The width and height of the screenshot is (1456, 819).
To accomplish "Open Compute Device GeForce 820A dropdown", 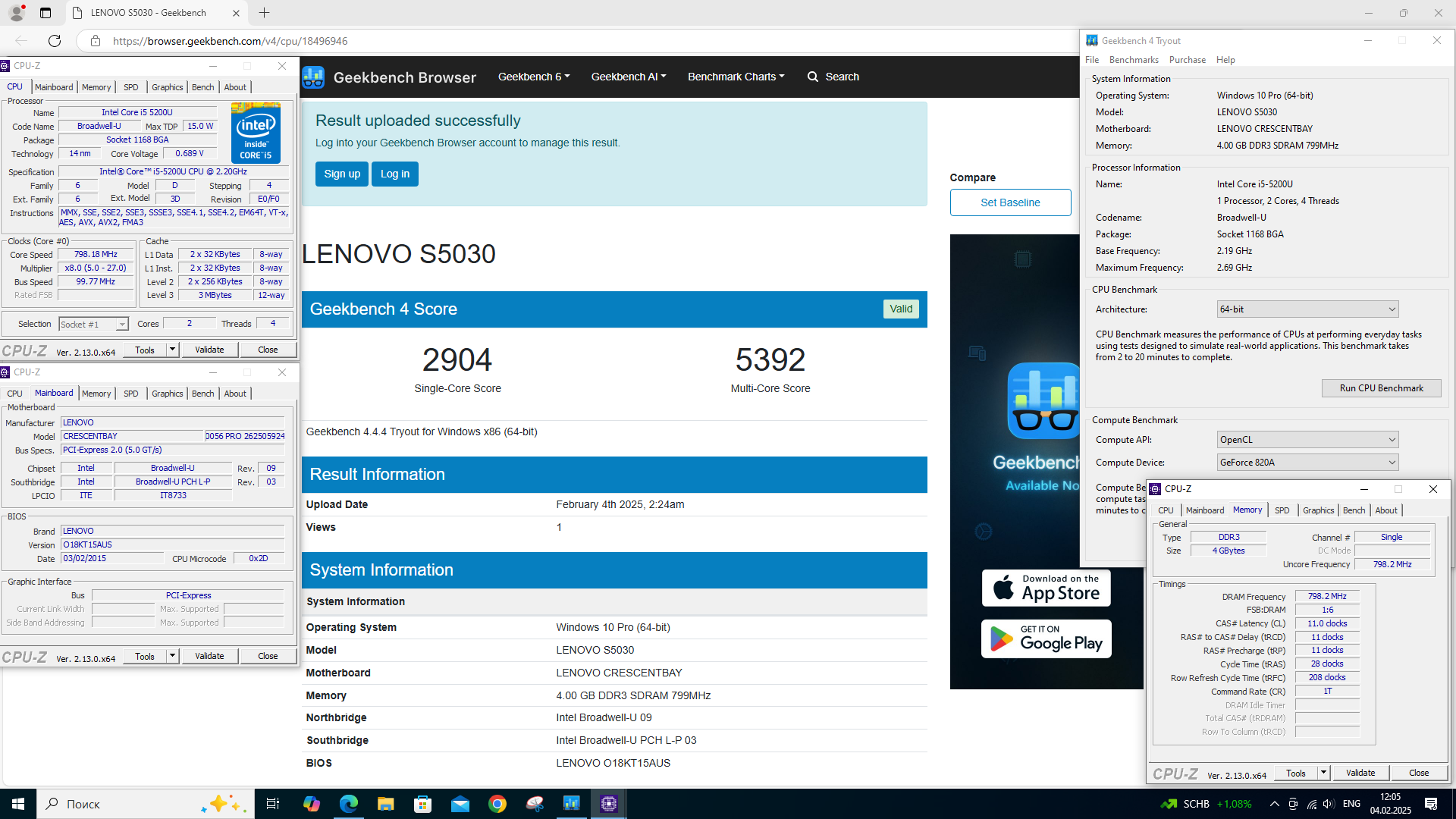I will coord(1307,463).
